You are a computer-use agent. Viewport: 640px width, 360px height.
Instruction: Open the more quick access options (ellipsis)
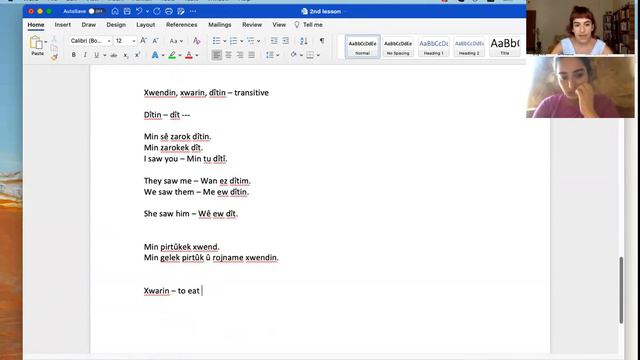tap(193, 11)
